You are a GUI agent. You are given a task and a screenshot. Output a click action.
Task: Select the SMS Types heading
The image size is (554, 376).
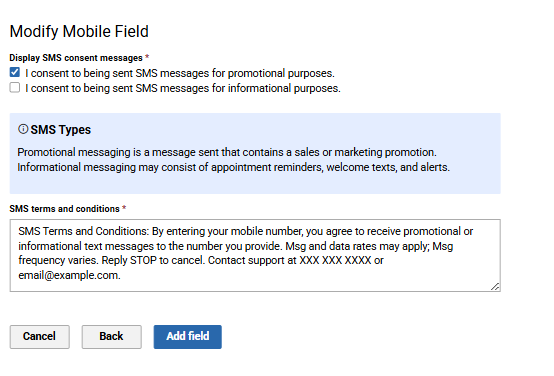60,130
